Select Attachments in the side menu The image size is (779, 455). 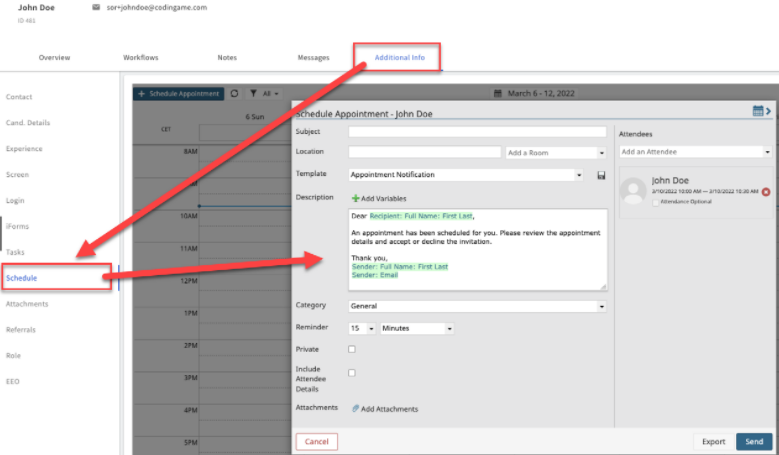pos(27,303)
